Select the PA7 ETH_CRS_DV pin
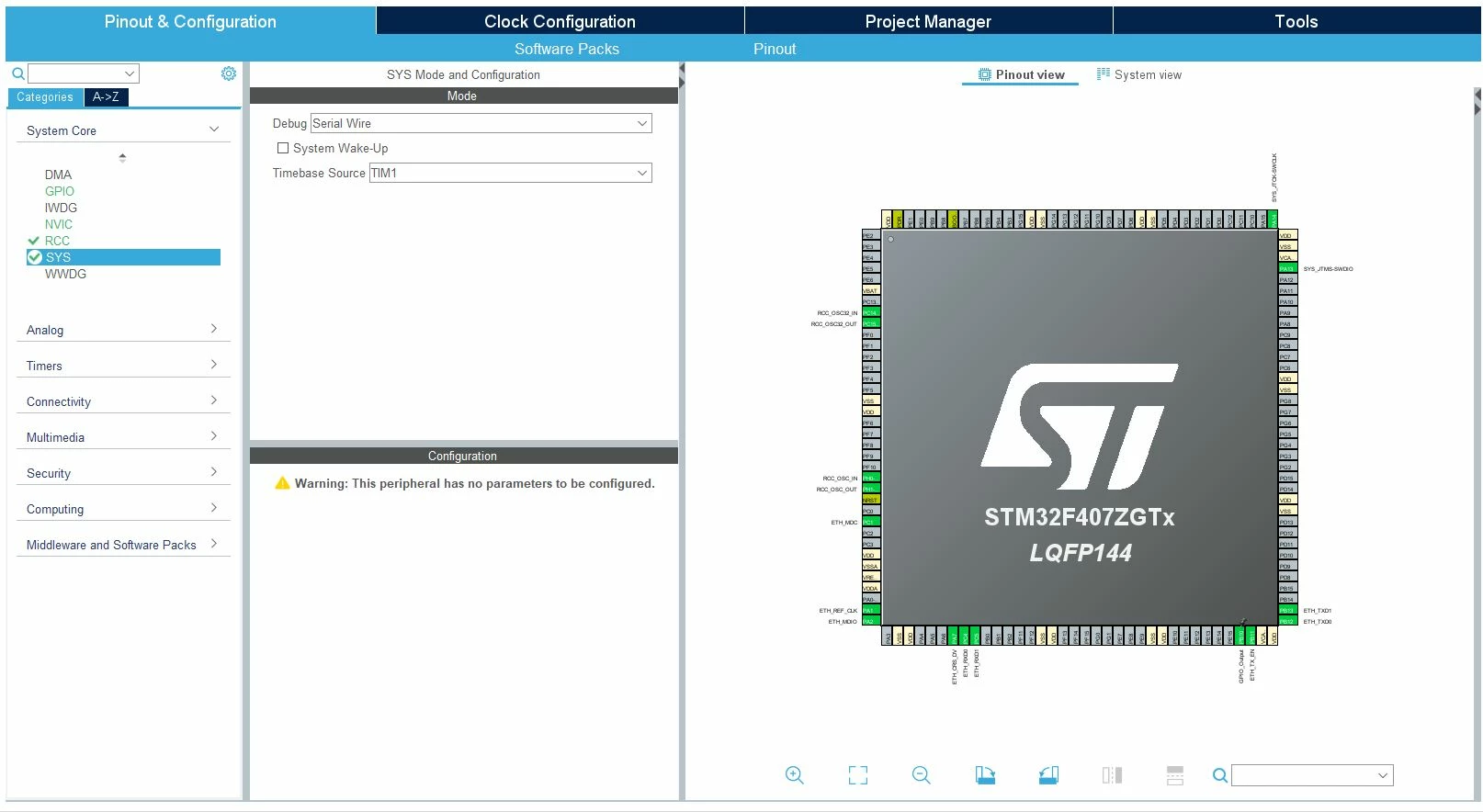 954,637
